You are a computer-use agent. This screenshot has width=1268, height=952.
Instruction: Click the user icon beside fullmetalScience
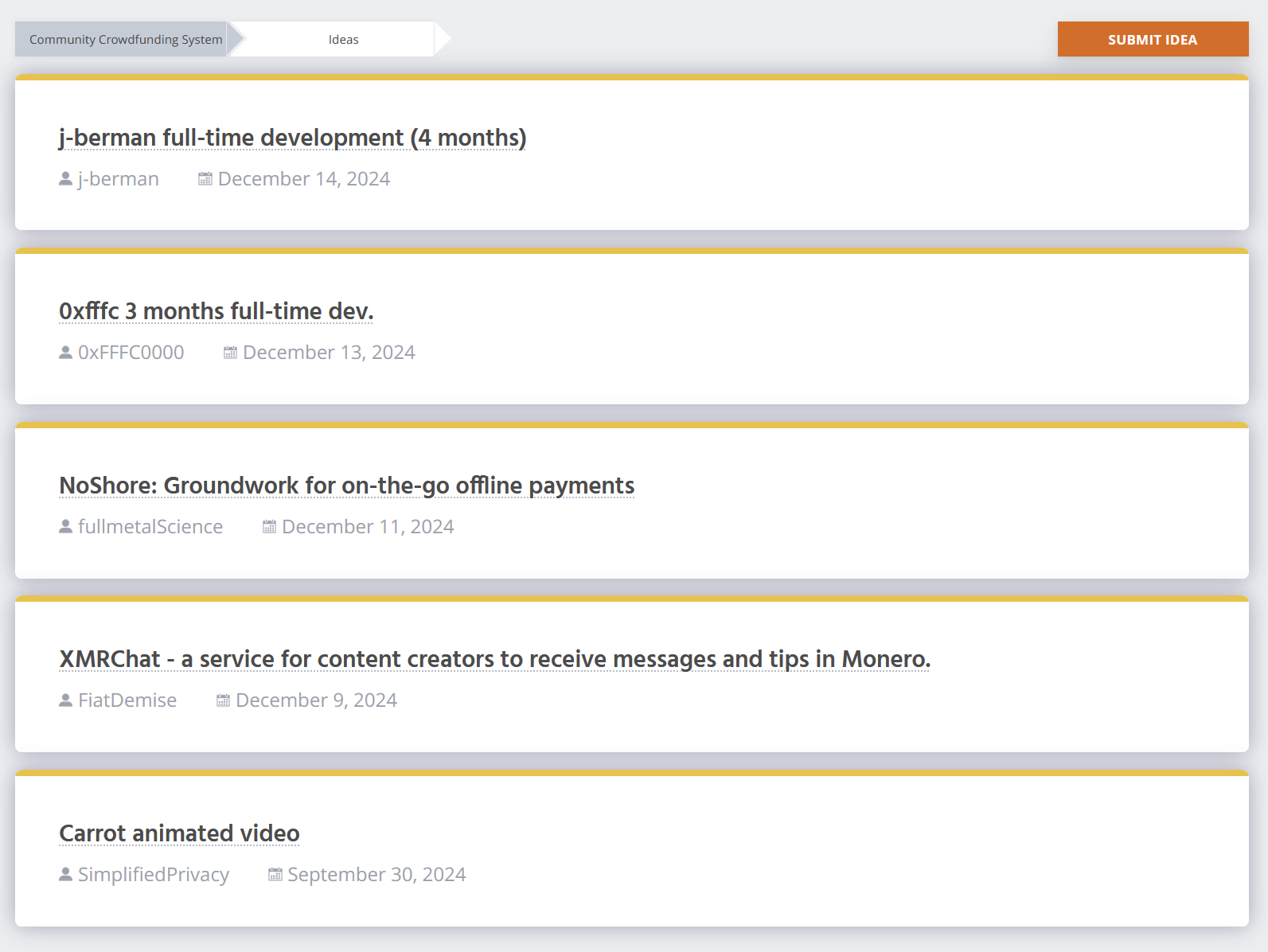(65, 527)
